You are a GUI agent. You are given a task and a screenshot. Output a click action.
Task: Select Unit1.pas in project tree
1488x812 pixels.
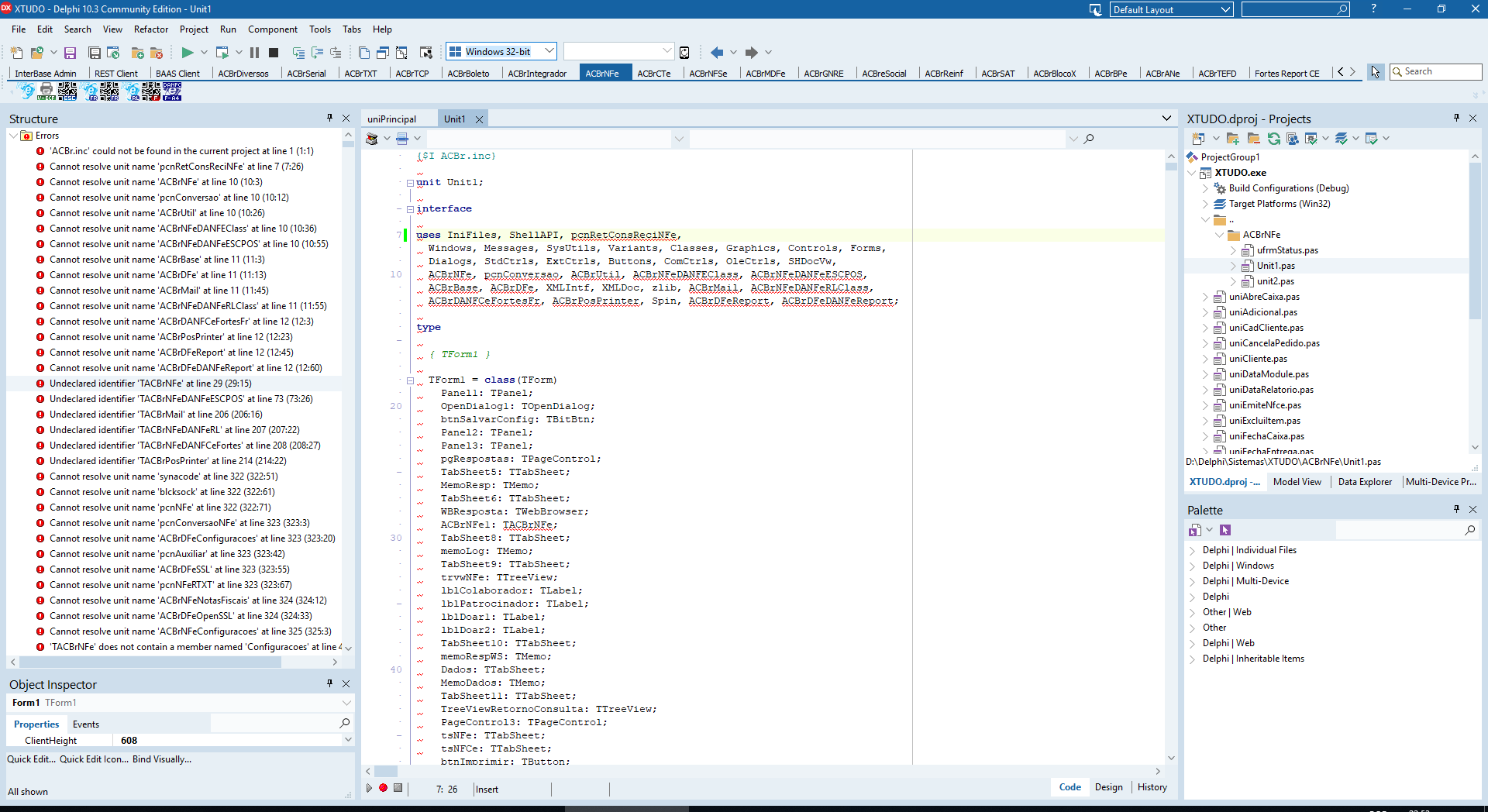pyautogui.click(x=1276, y=266)
